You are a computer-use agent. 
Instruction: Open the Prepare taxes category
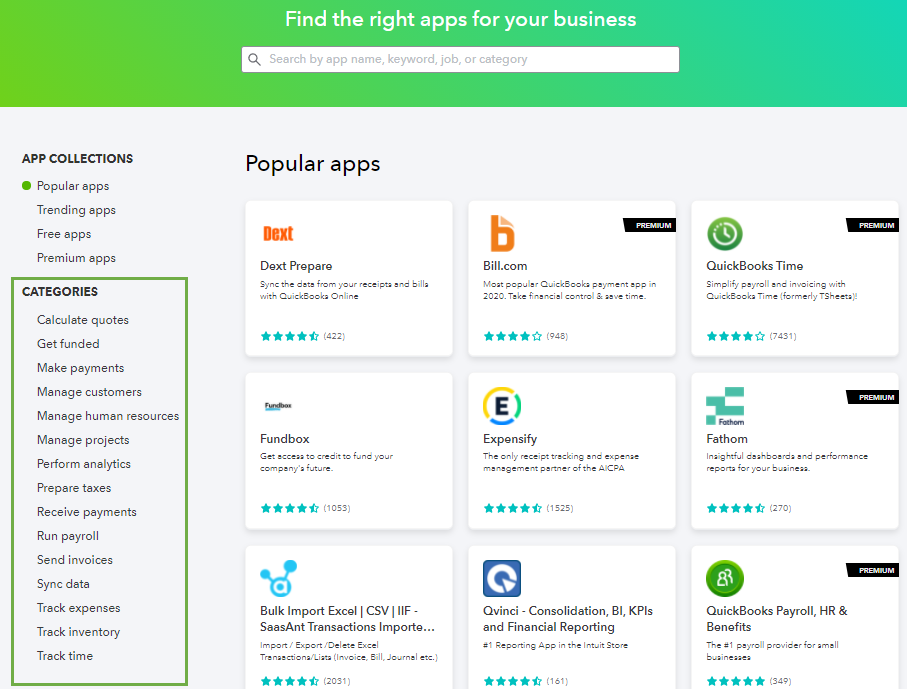[x=74, y=488]
